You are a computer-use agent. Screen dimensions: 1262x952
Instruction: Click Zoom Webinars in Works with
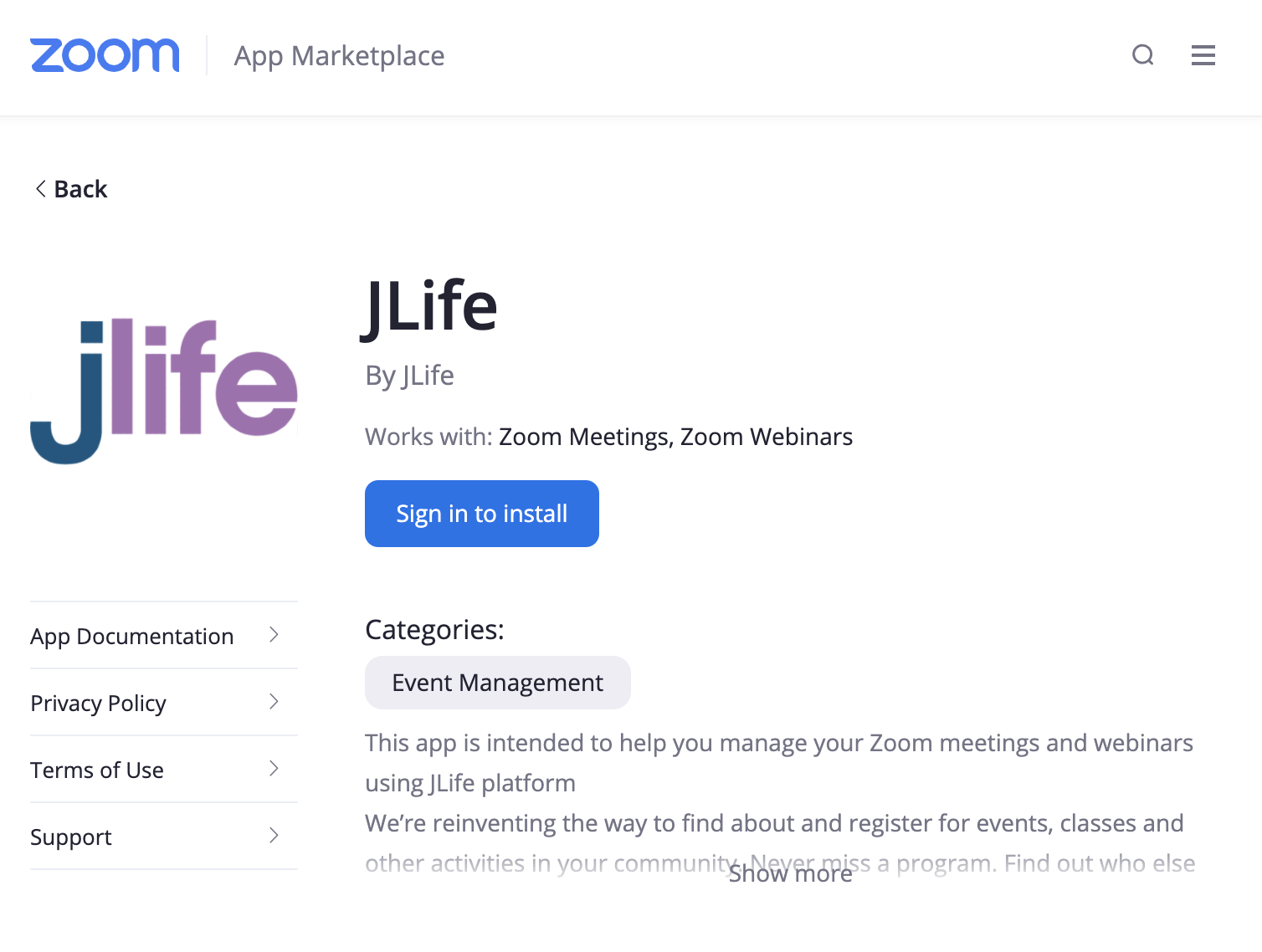point(767,436)
